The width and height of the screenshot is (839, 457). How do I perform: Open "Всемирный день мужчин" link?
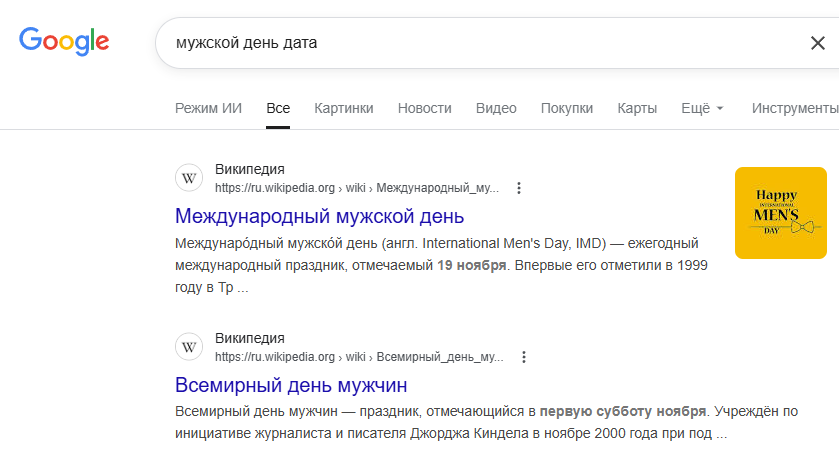pos(291,385)
